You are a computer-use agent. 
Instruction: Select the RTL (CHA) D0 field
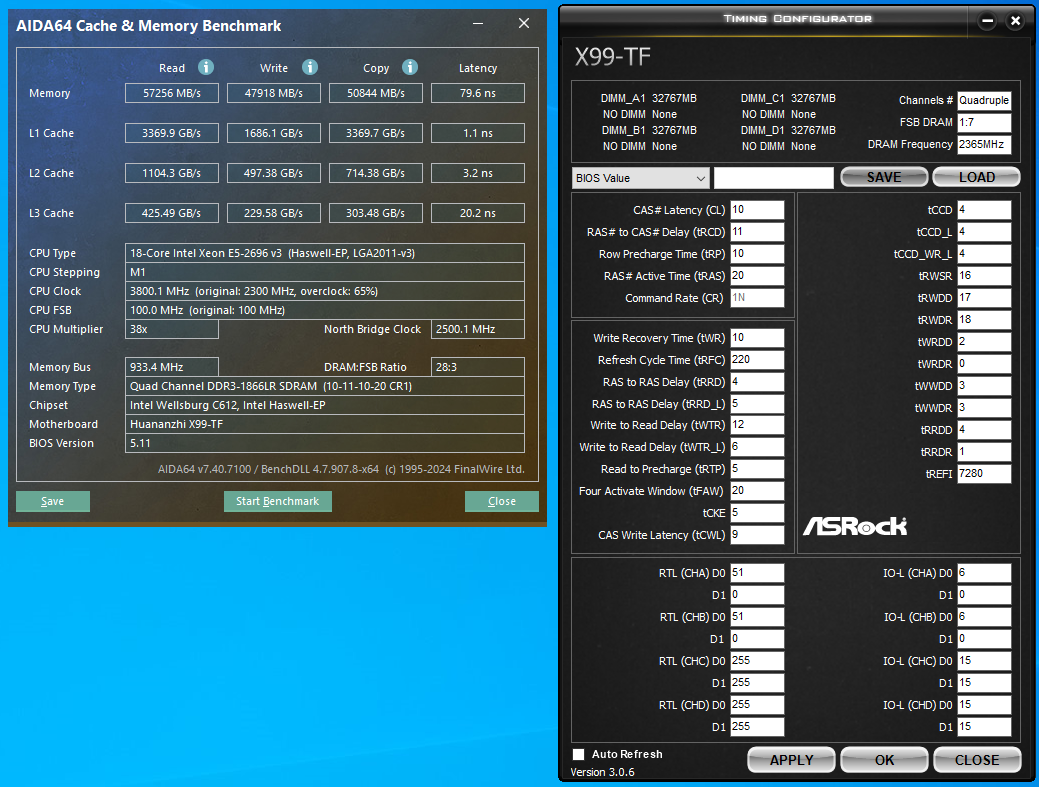click(757, 573)
